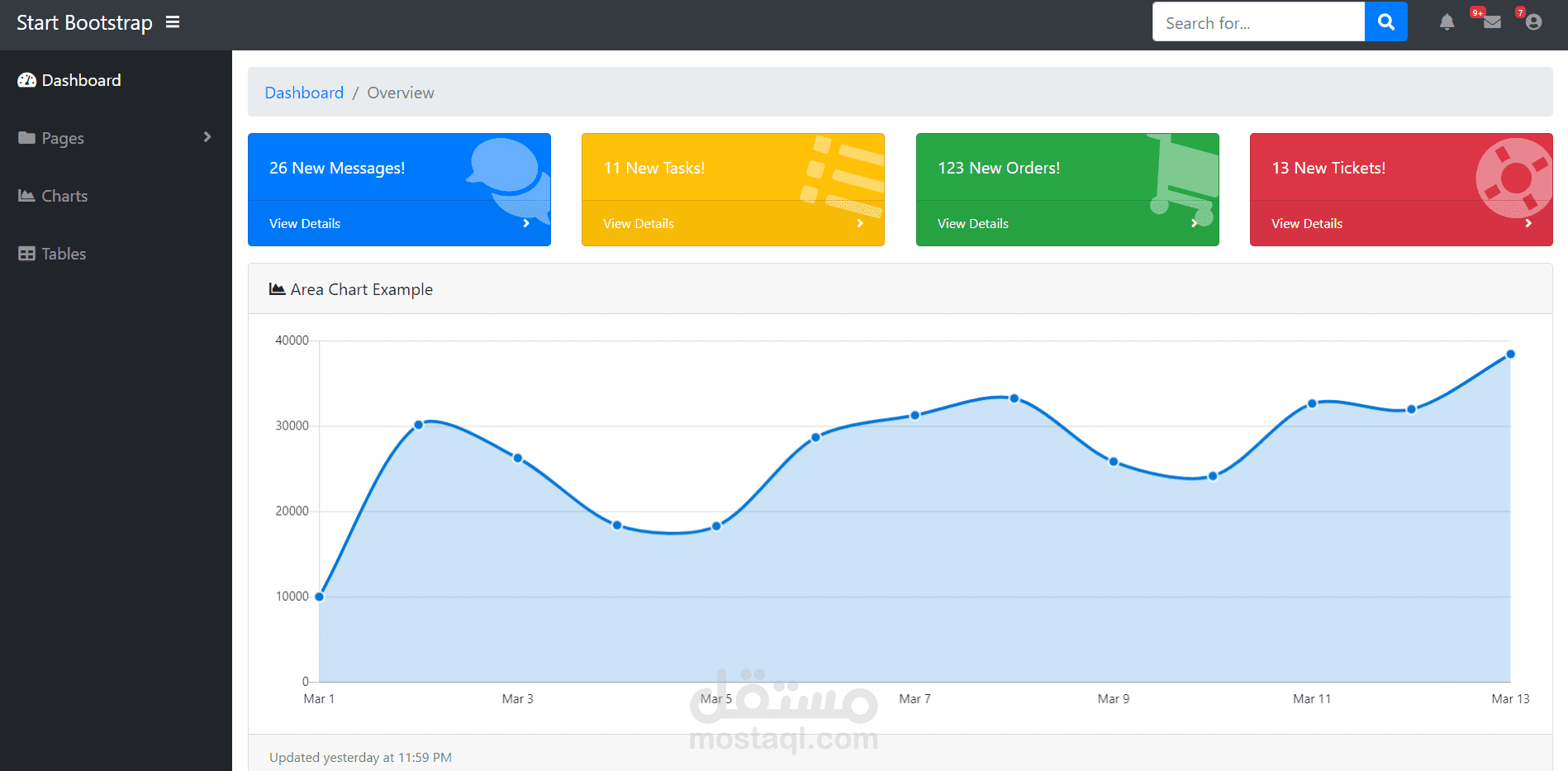Click the folder icon next to Pages

coord(26,138)
